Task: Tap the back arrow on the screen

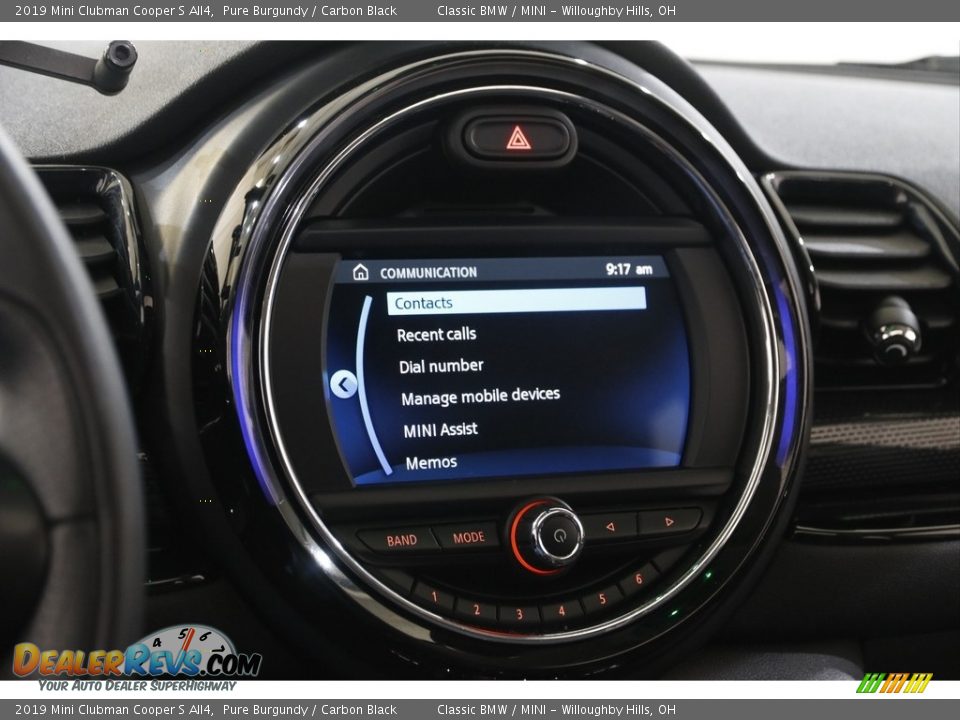Action: [x=343, y=384]
